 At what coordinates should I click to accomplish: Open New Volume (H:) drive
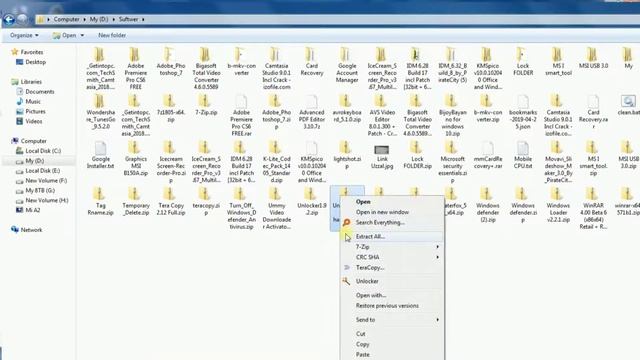click(47, 200)
